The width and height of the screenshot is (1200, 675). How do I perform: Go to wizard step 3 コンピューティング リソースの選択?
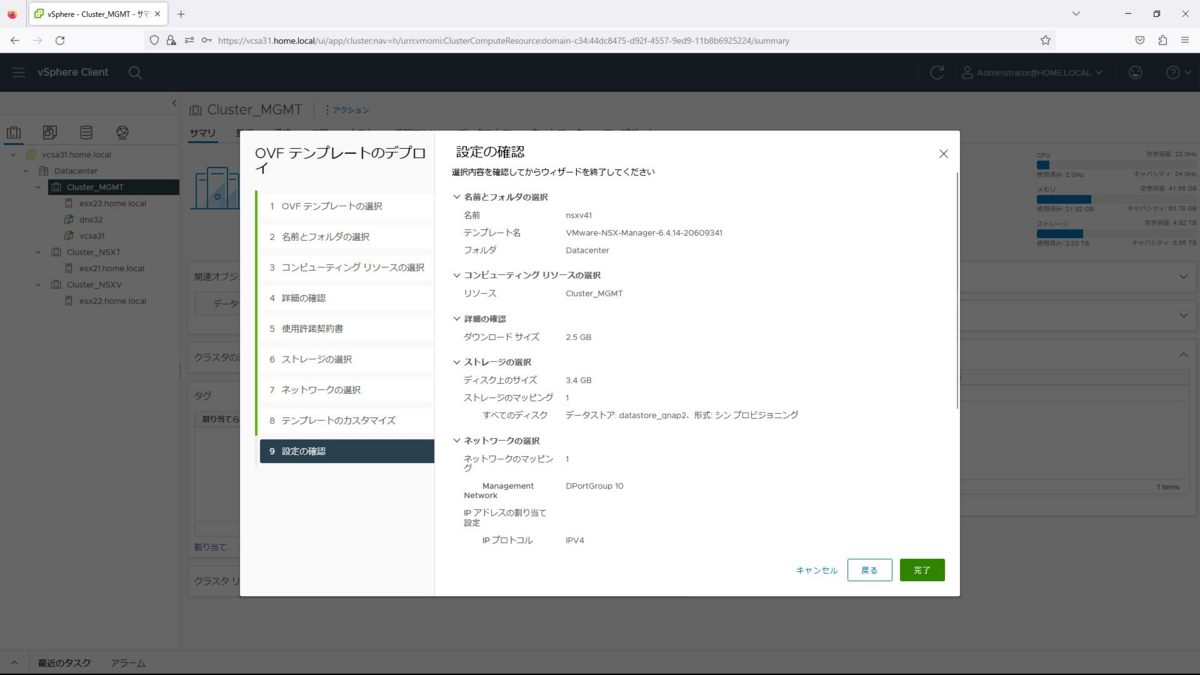pos(345,267)
